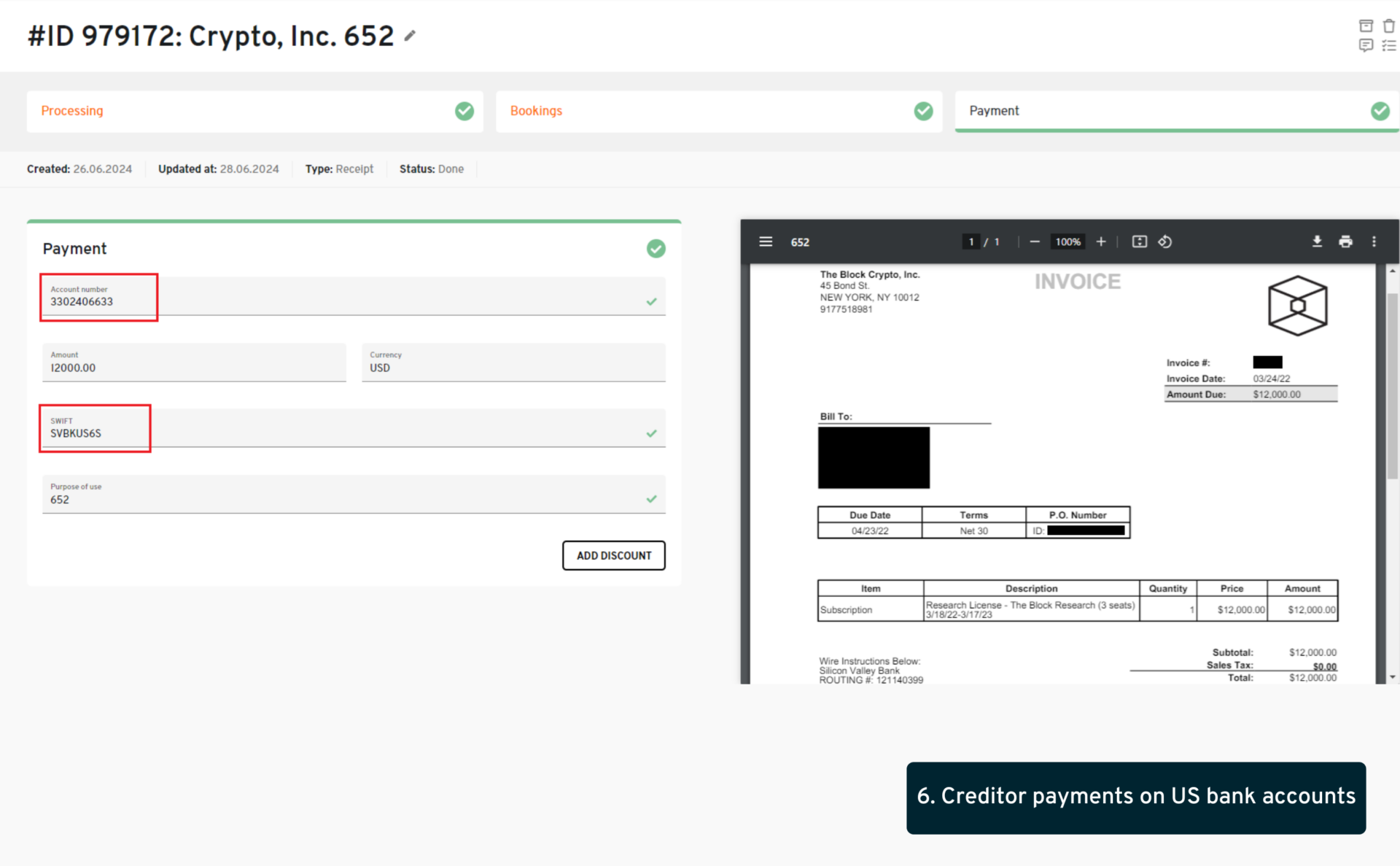Zoom out the PDF with minus icon

coord(1034,241)
